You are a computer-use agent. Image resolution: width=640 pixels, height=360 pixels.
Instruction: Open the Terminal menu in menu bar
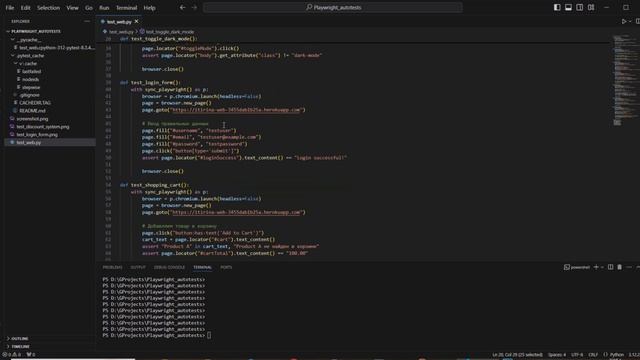tap(126, 8)
